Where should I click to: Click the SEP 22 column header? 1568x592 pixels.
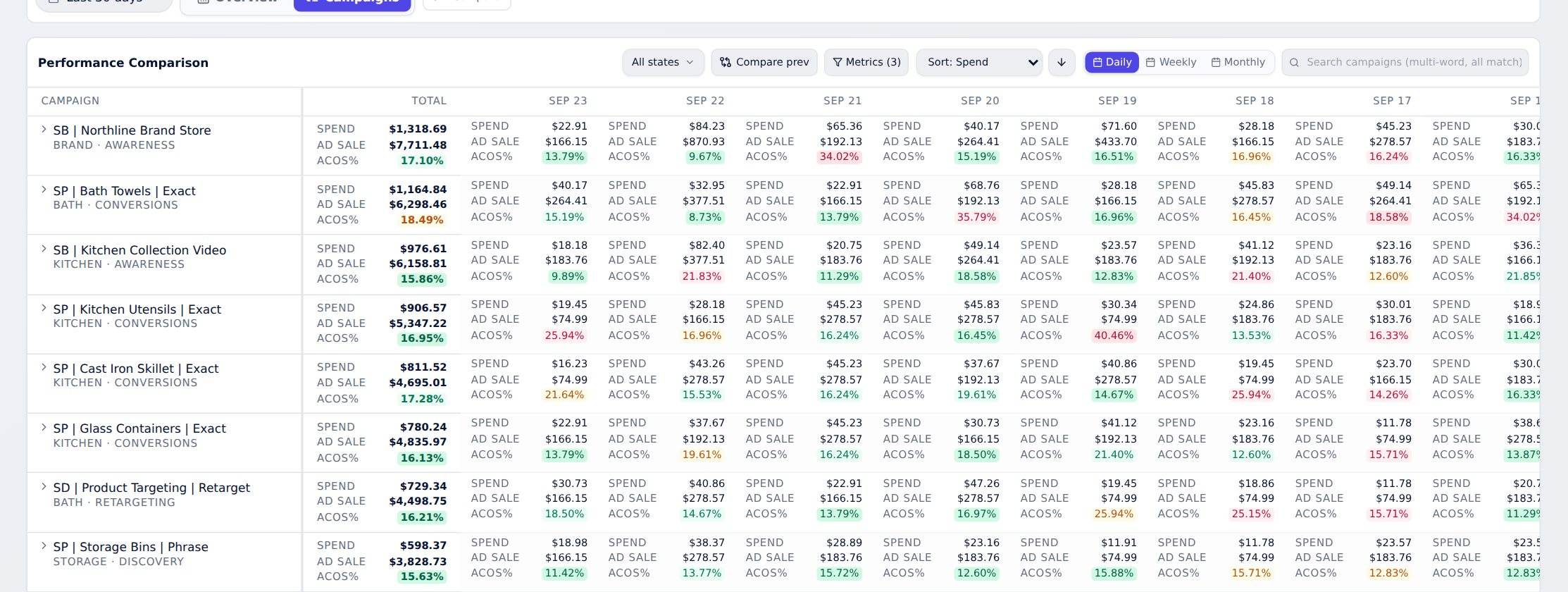click(x=705, y=101)
